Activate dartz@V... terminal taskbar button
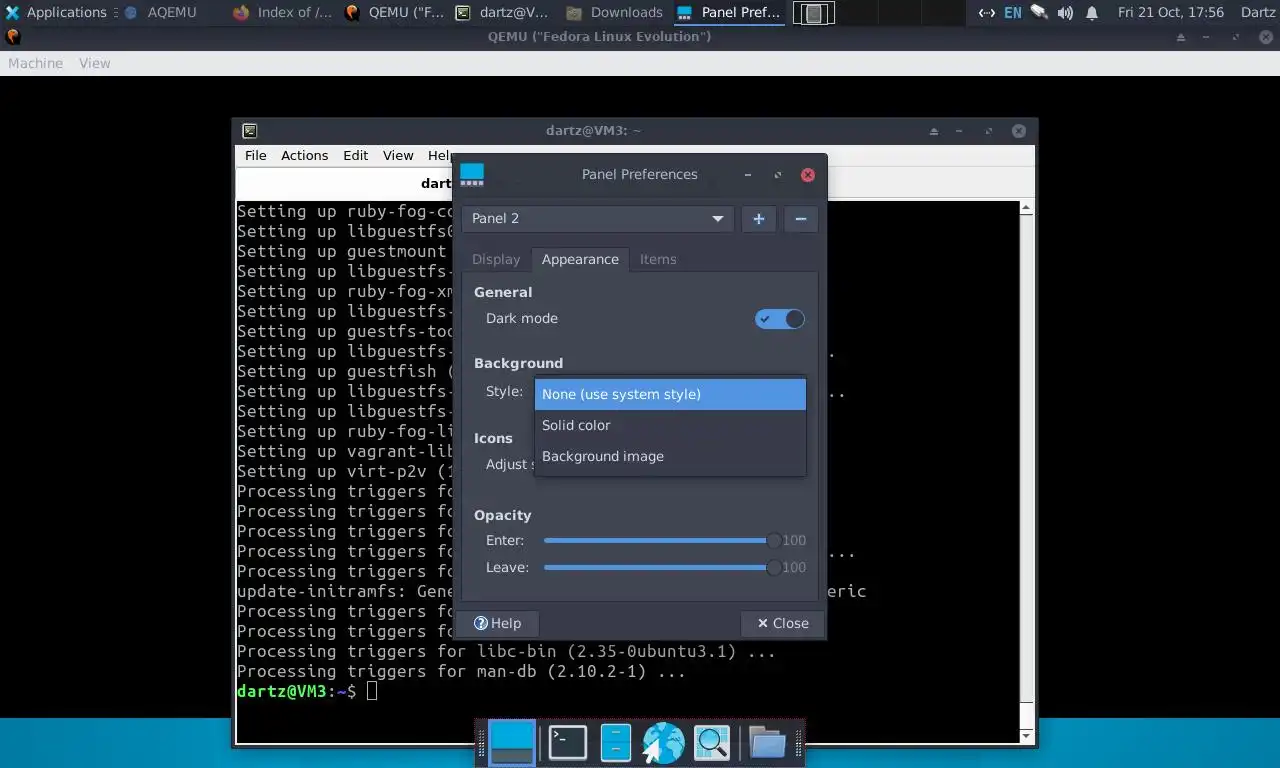The image size is (1280, 768). (503, 13)
